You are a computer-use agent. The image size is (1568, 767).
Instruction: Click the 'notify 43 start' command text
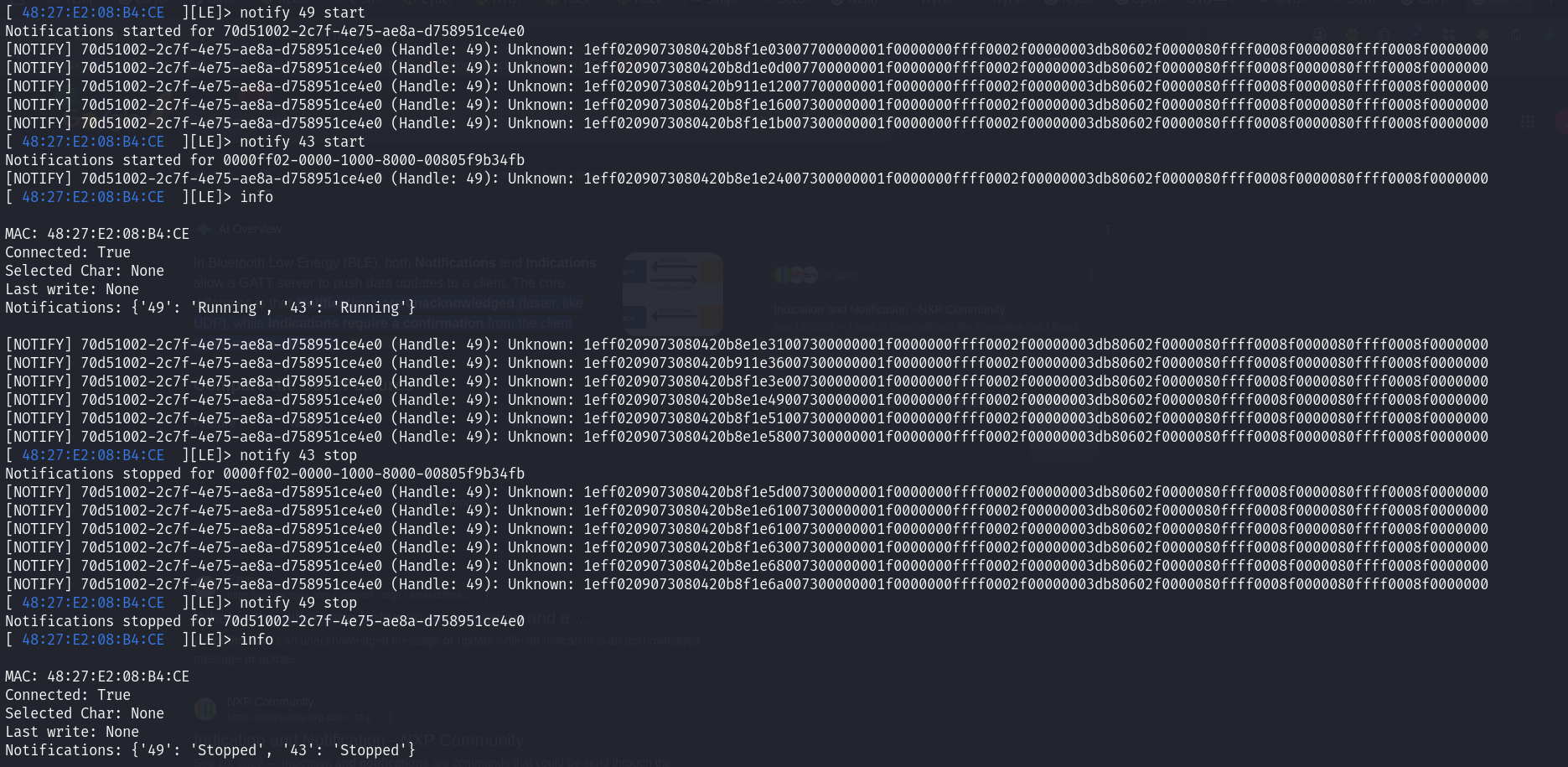(x=303, y=142)
